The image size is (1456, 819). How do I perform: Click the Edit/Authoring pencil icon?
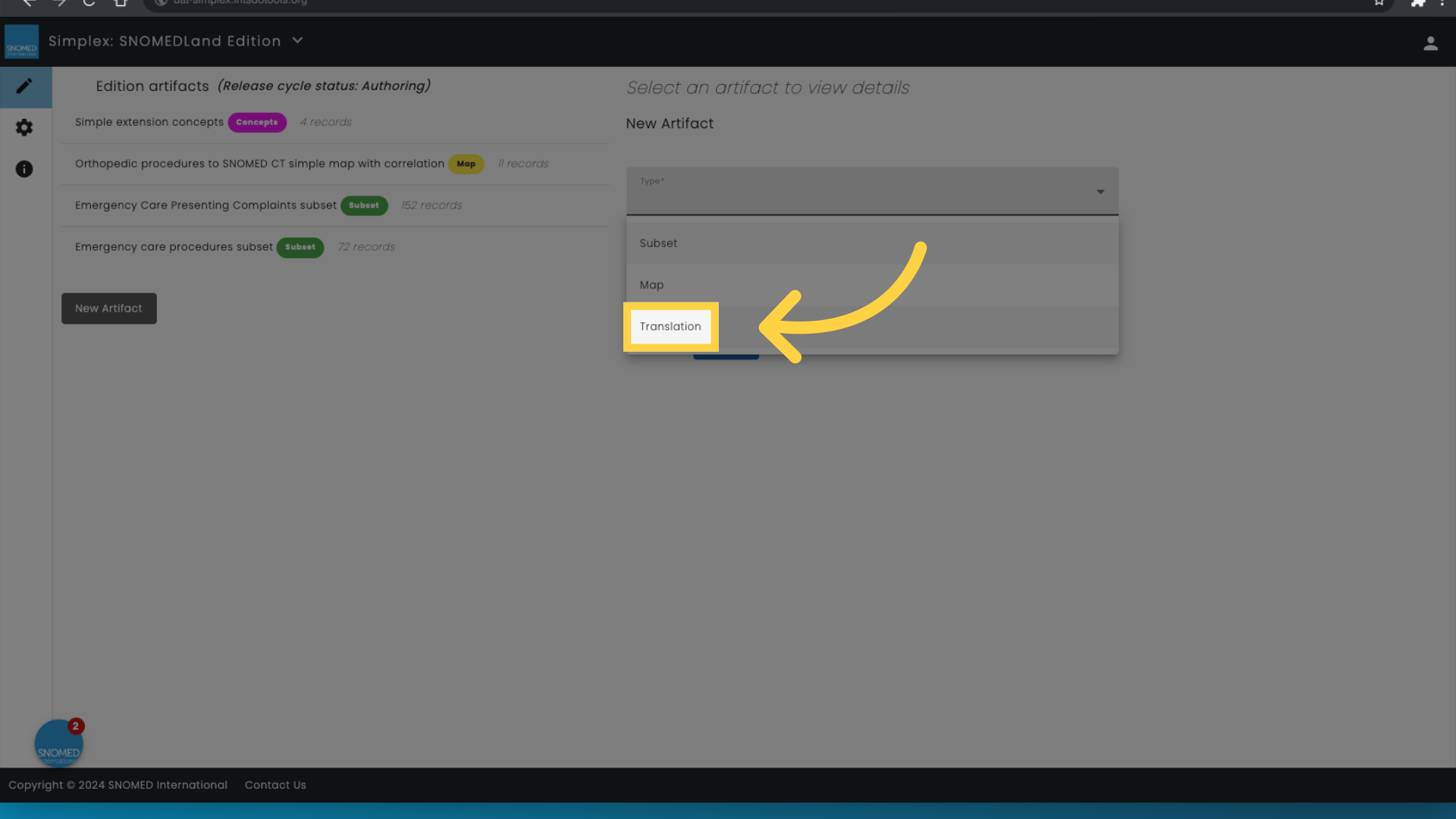coord(24,85)
